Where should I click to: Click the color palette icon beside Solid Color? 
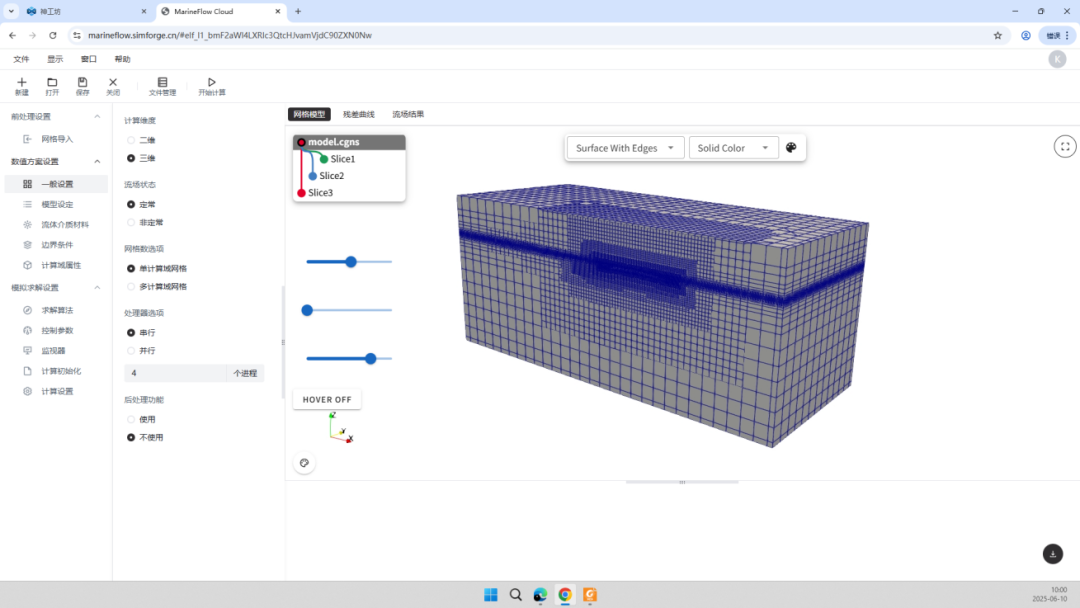pos(791,148)
